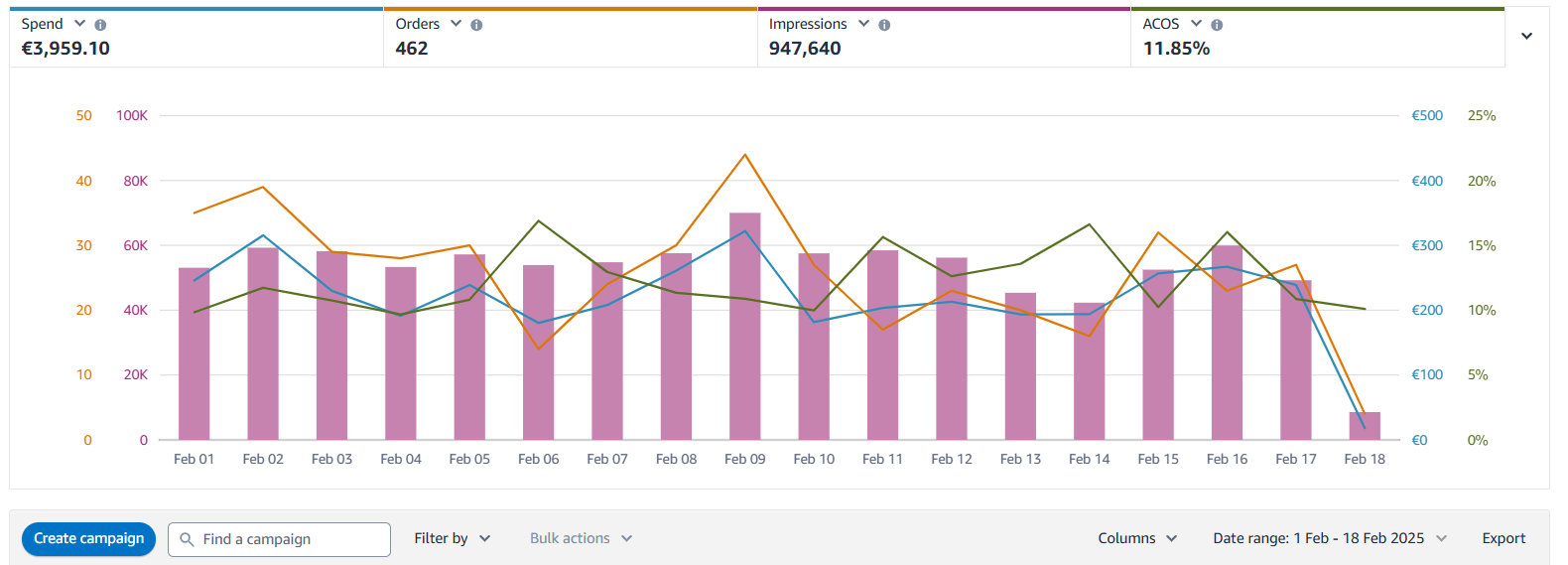This screenshot has height=565, width=1568.
Task: Click the Orders metric info icon
Action: pyautogui.click(x=476, y=25)
